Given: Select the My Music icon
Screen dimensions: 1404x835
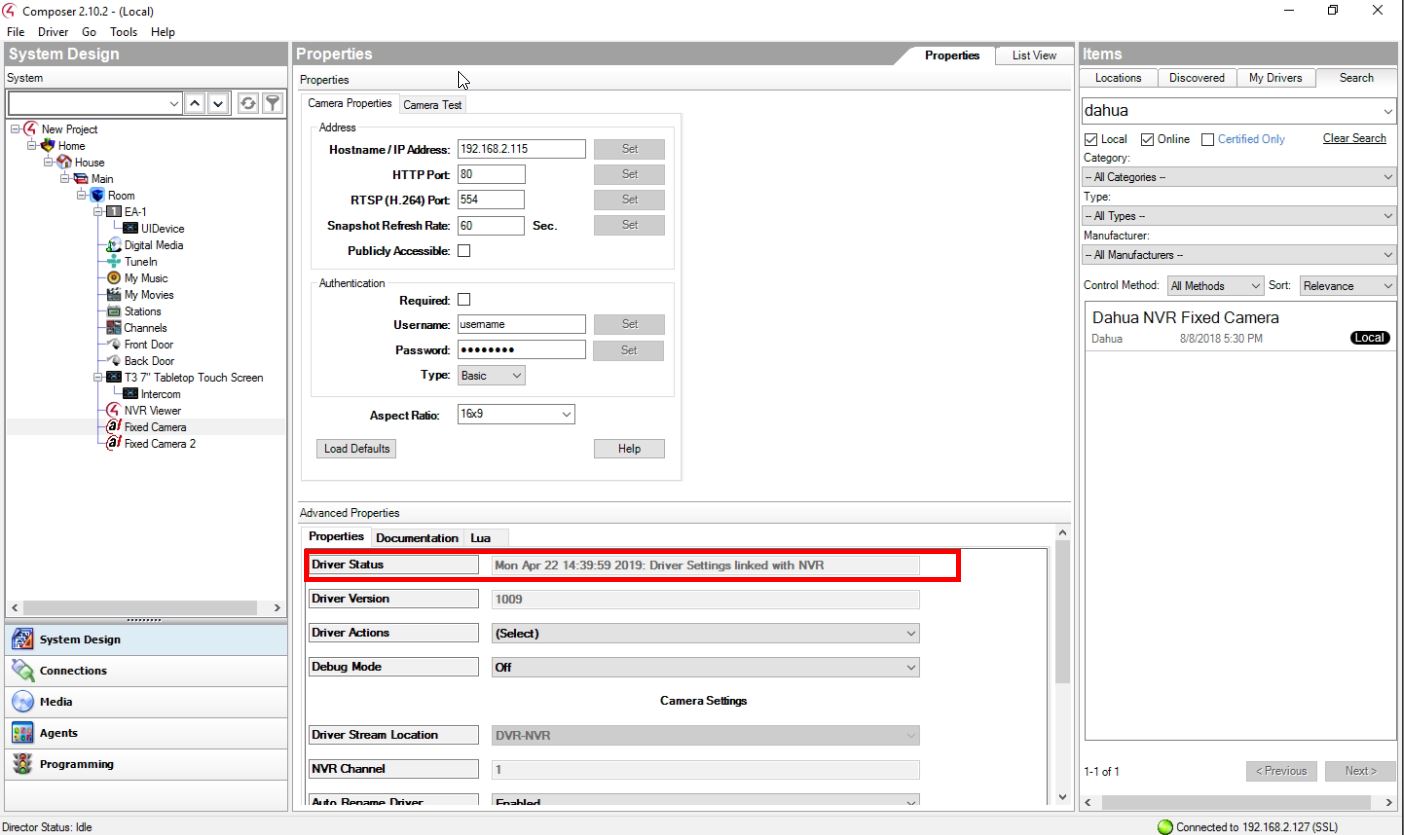Looking at the screenshot, I should (114, 278).
